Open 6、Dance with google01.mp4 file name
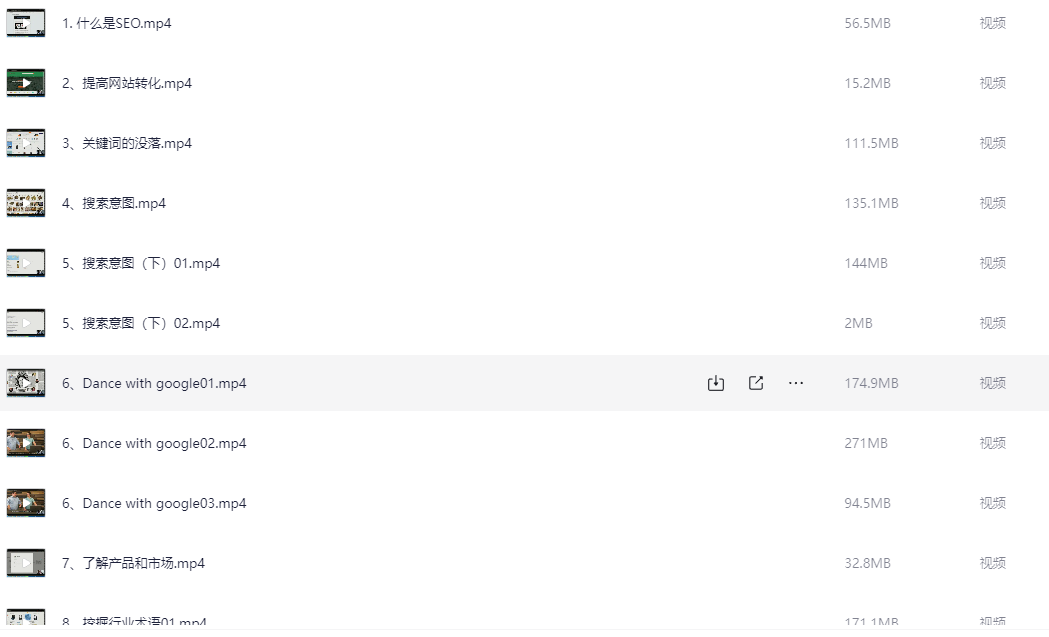 (x=154, y=383)
